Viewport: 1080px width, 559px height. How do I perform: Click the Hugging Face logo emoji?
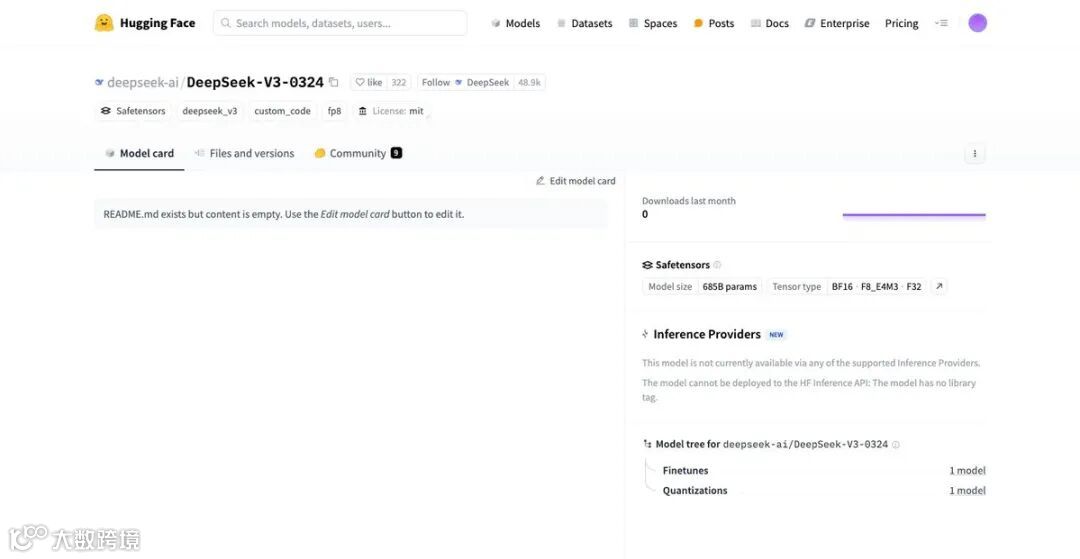(104, 23)
